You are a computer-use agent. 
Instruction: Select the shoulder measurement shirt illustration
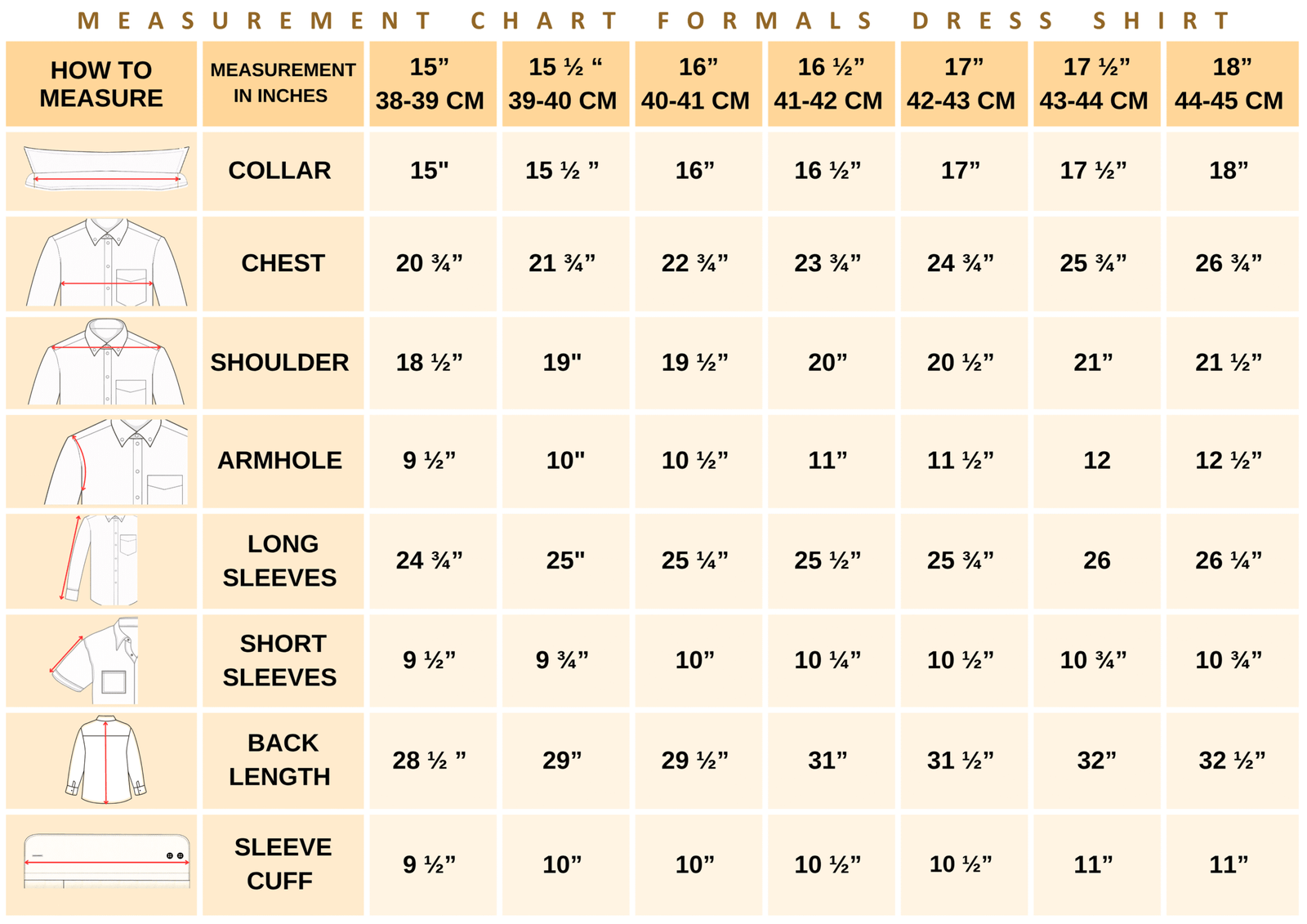click(106, 361)
